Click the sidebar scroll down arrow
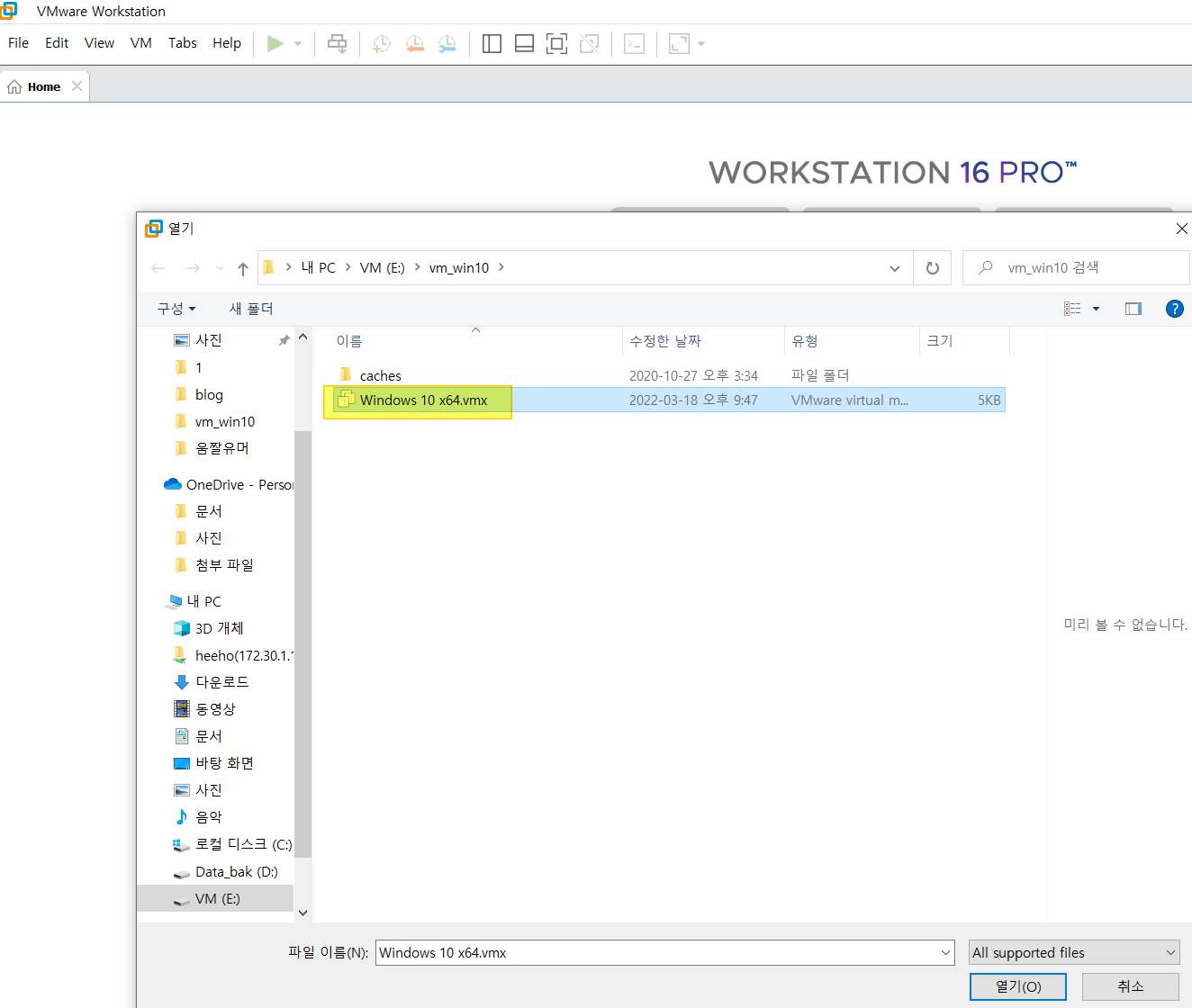Image resolution: width=1192 pixels, height=1008 pixels. coord(303,913)
